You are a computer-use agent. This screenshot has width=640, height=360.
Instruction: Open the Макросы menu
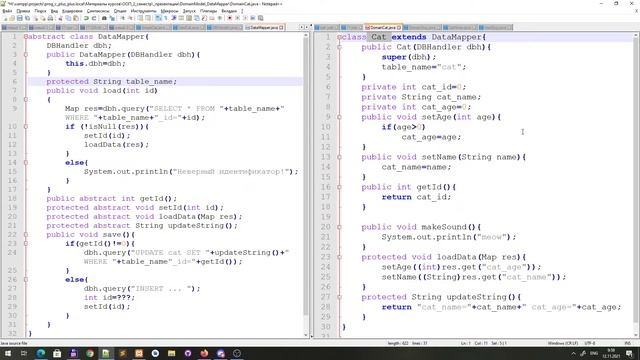click(169, 11)
